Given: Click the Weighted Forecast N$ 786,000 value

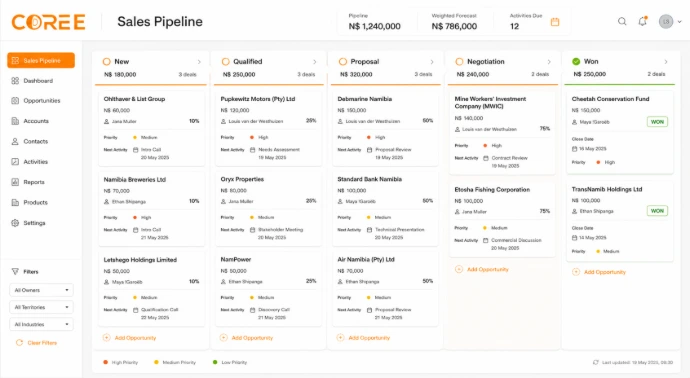Looking at the screenshot, I should coord(454,26).
